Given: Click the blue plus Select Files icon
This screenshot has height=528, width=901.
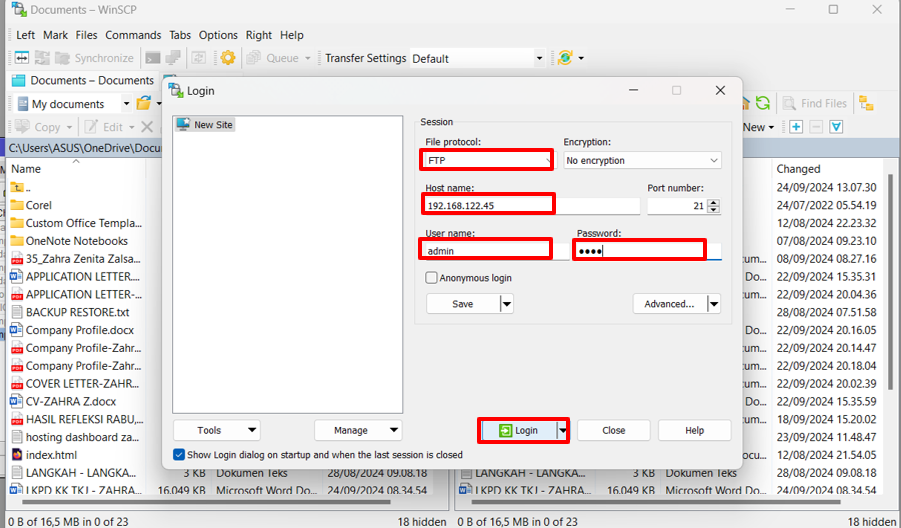Looking at the screenshot, I should pos(796,127).
